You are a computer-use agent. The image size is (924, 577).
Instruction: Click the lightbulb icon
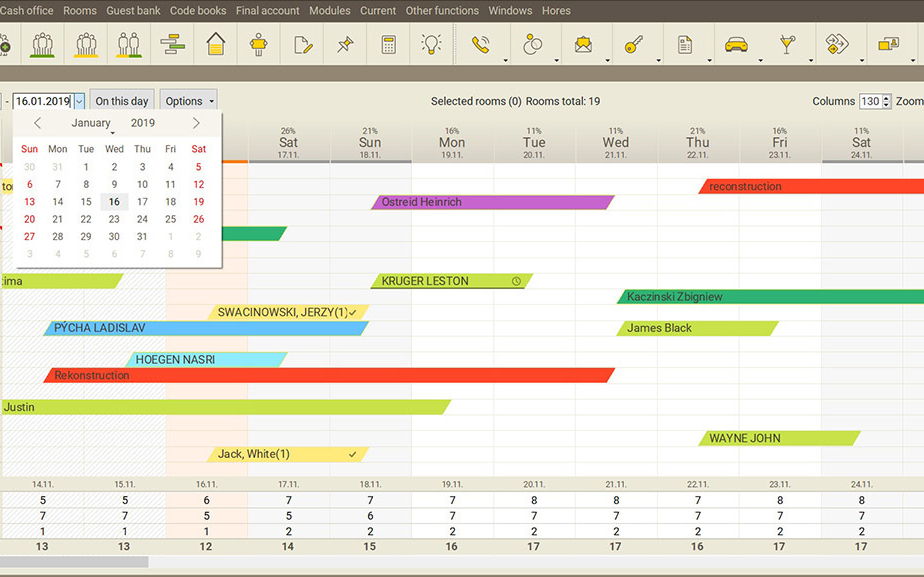[431, 45]
